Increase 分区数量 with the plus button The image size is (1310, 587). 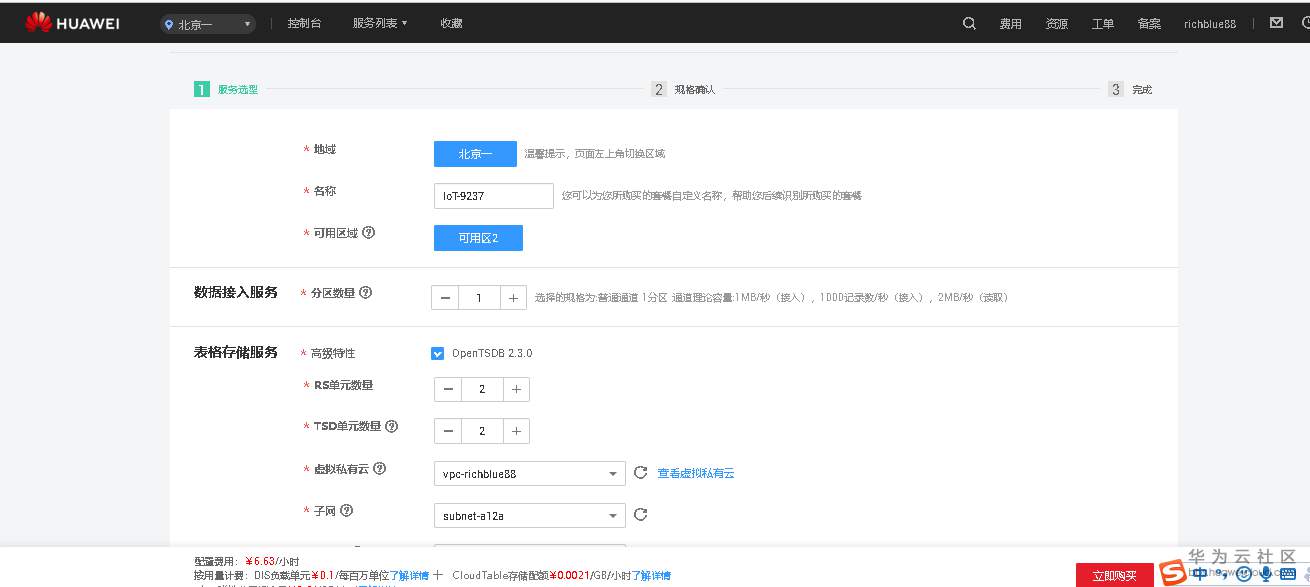click(513, 297)
